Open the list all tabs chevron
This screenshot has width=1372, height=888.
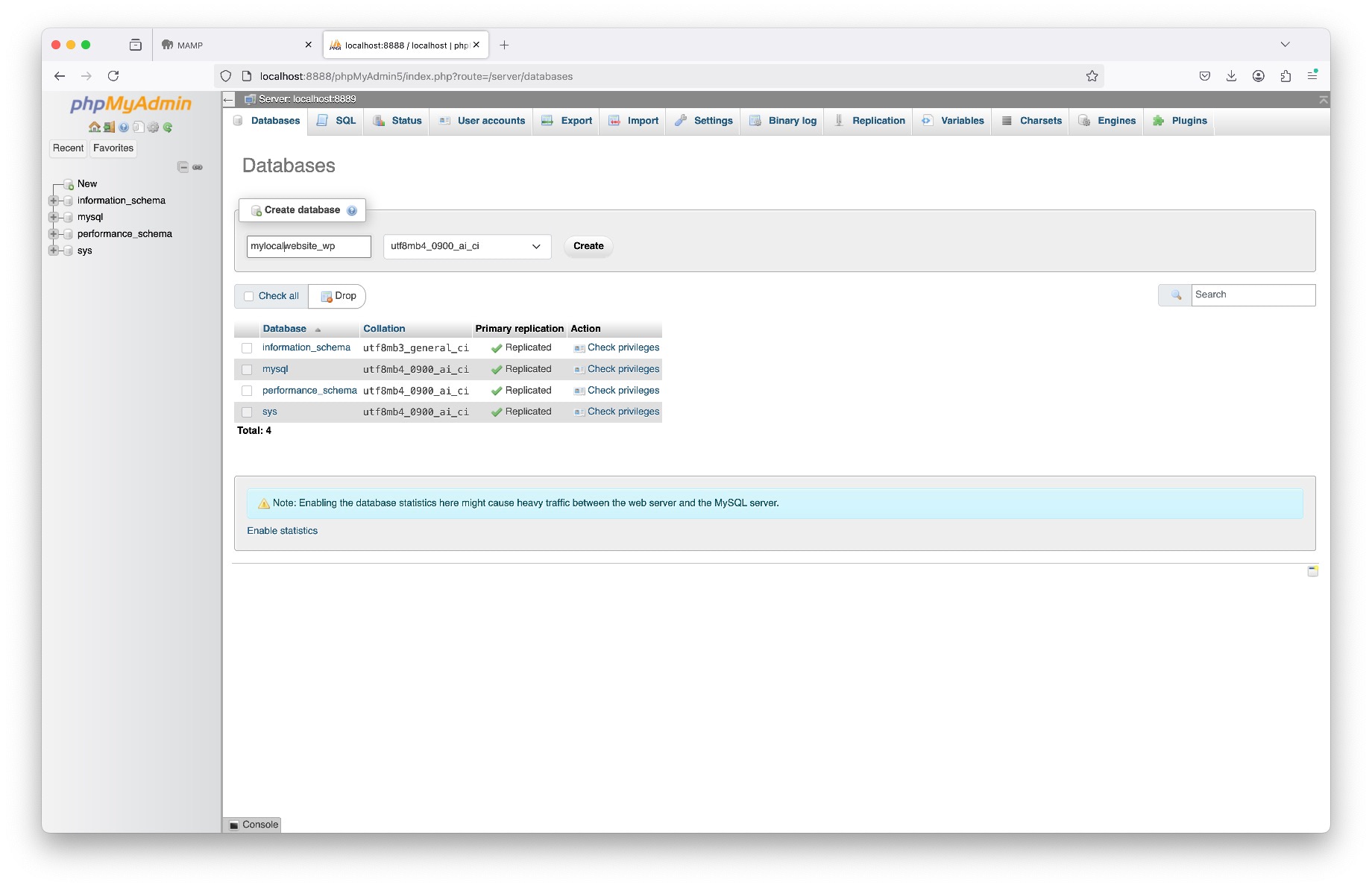click(x=1285, y=45)
